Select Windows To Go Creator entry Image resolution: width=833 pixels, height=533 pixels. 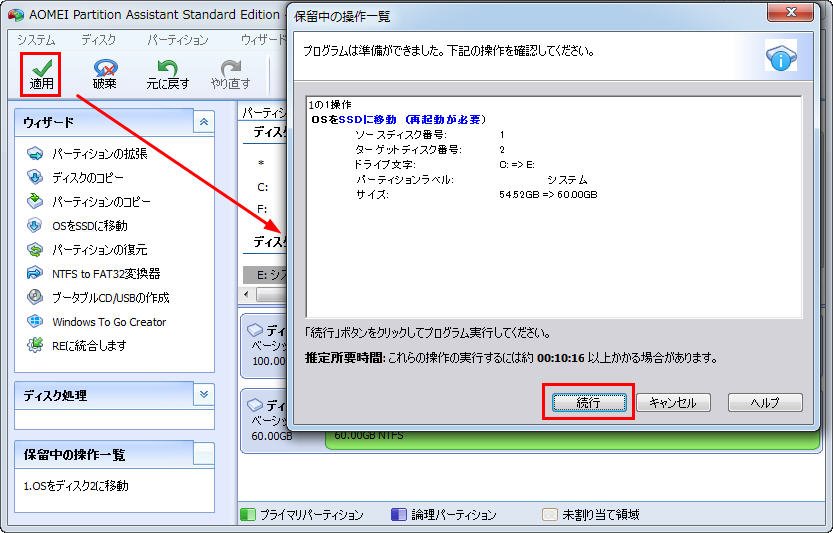pos(109,322)
